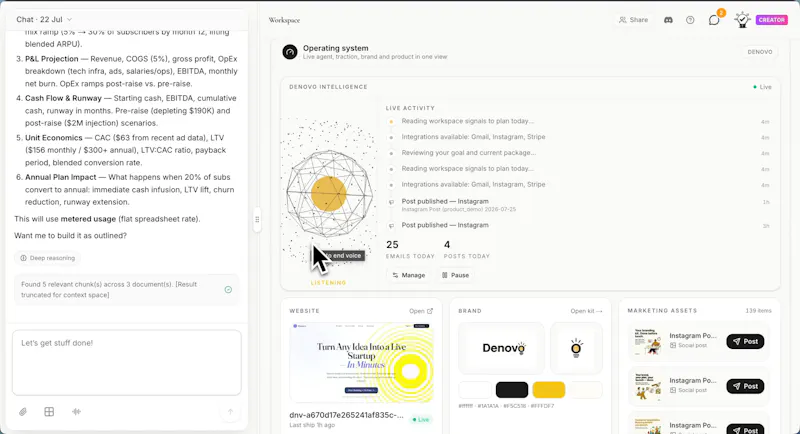Click the CREATOR badge

[771, 20]
